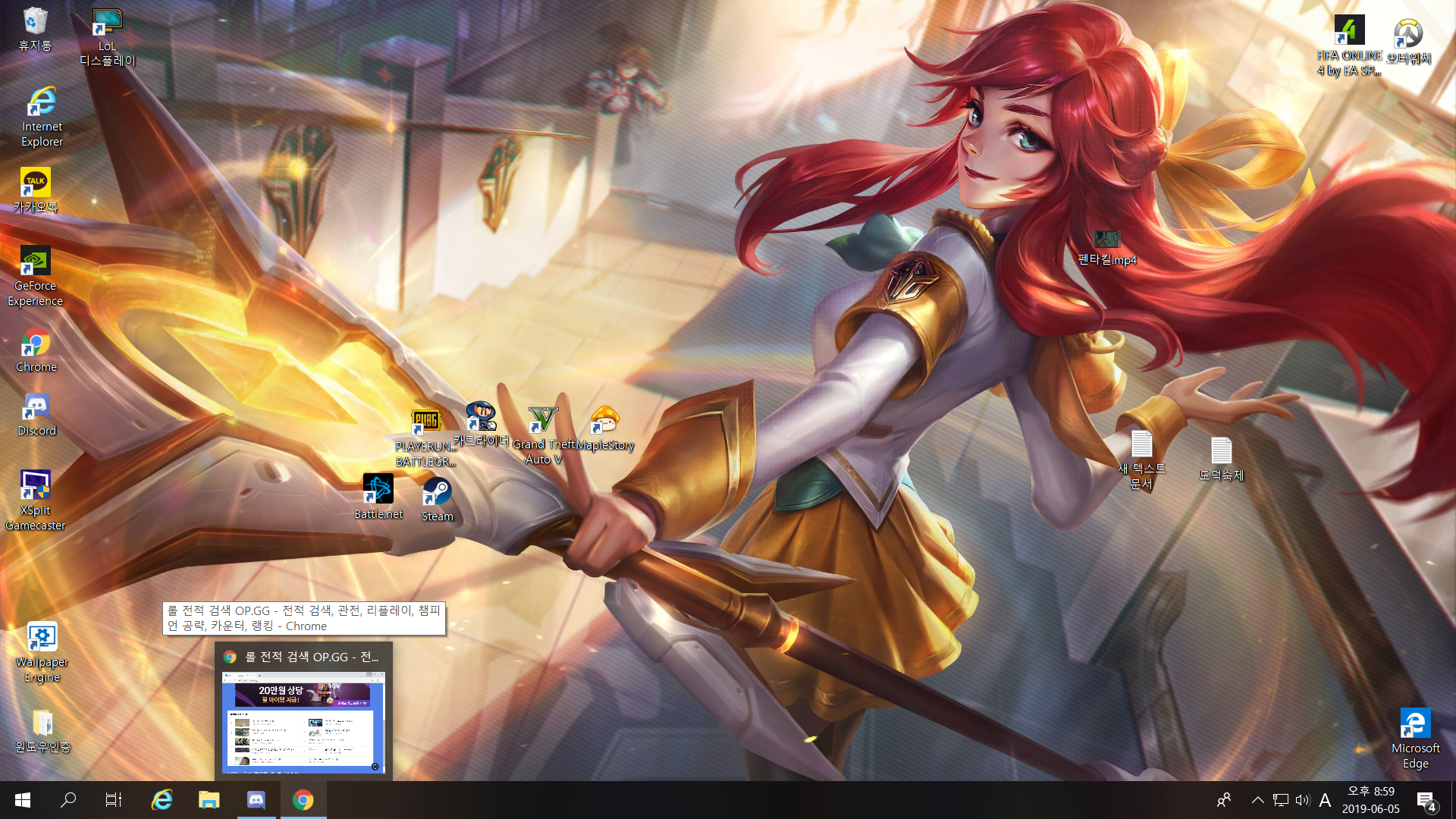This screenshot has height=819, width=1456.
Task: Open the Steam desktop shortcut
Action: pos(437,493)
